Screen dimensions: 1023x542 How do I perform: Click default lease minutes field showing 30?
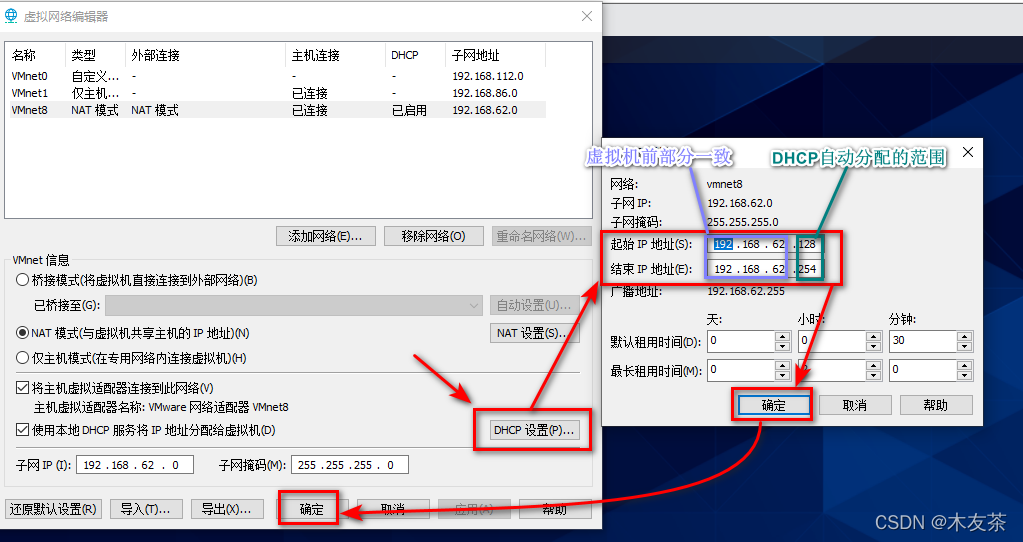(923, 341)
